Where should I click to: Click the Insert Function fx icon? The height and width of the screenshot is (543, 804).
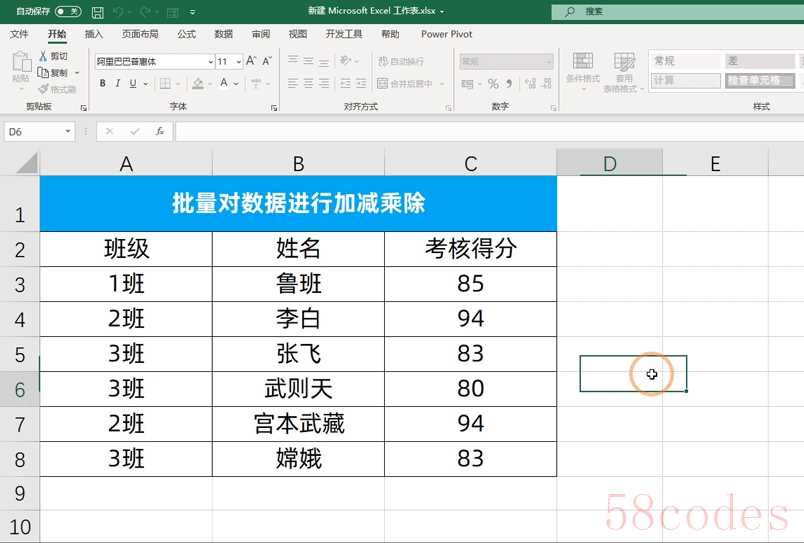[159, 131]
